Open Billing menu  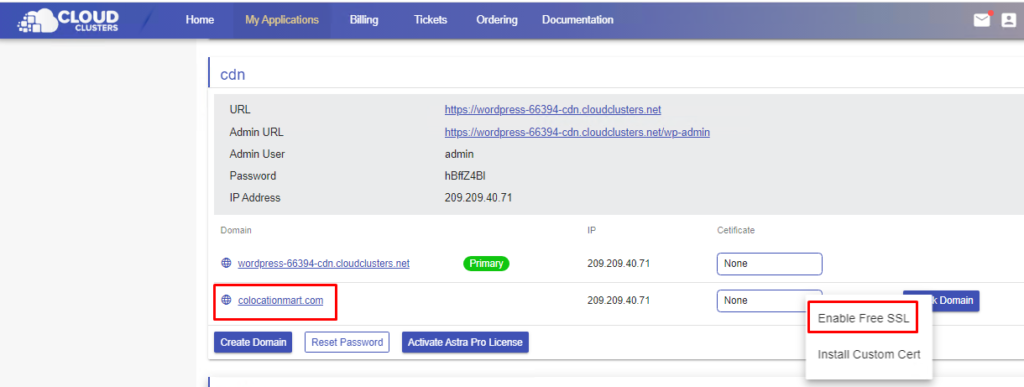tap(364, 20)
